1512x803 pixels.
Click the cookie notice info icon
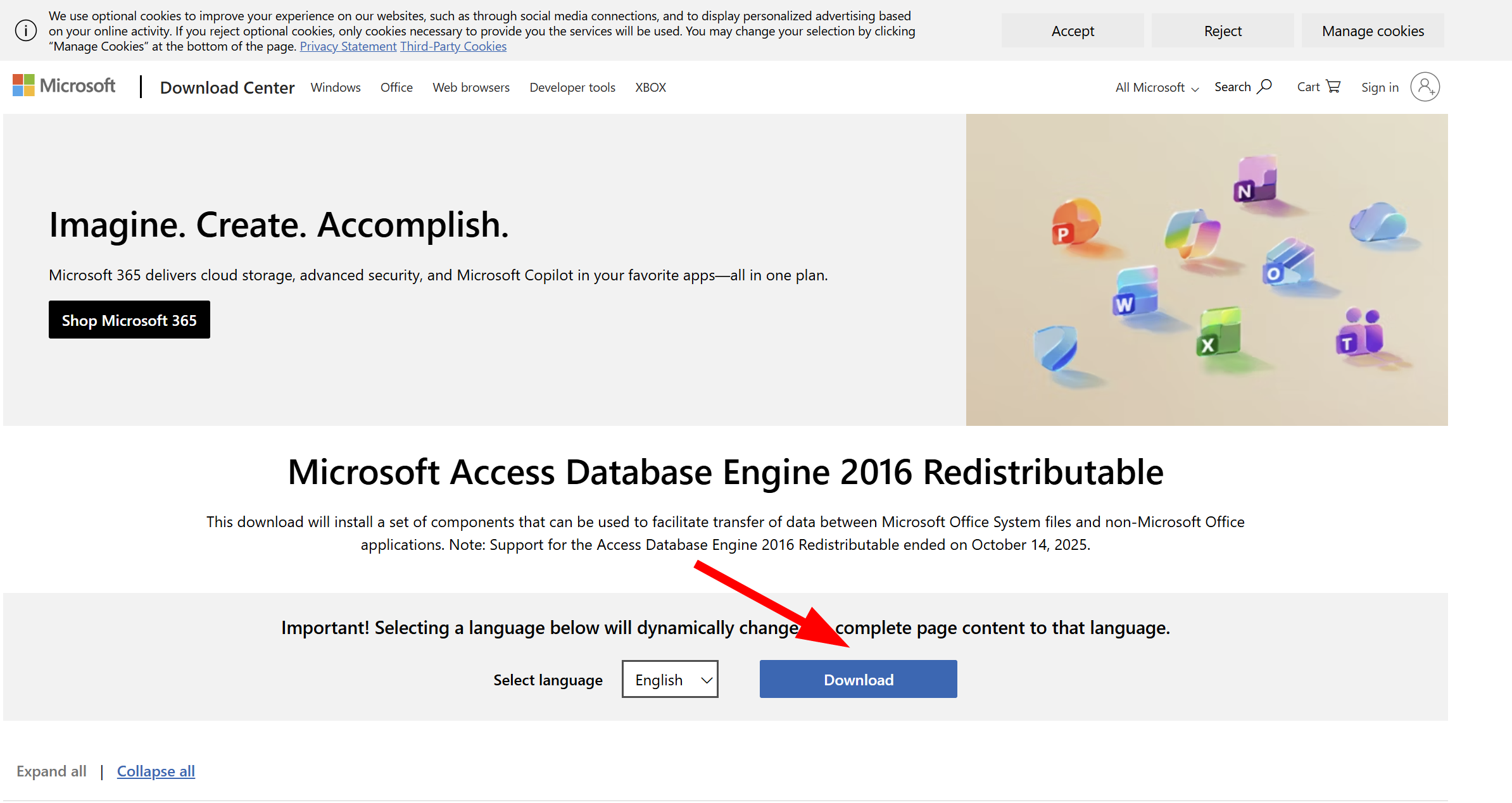[26, 30]
